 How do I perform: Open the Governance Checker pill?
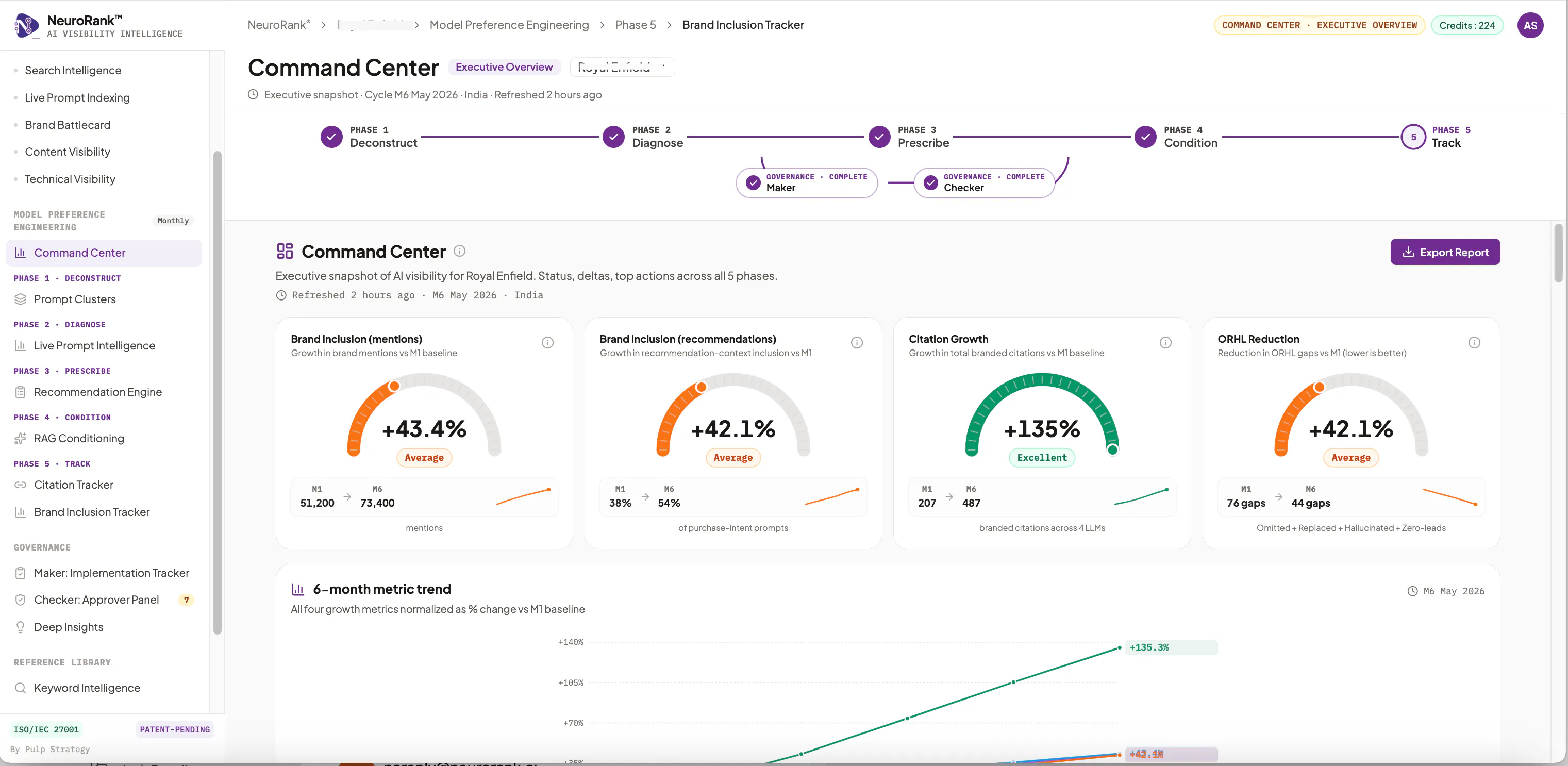click(983, 182)
